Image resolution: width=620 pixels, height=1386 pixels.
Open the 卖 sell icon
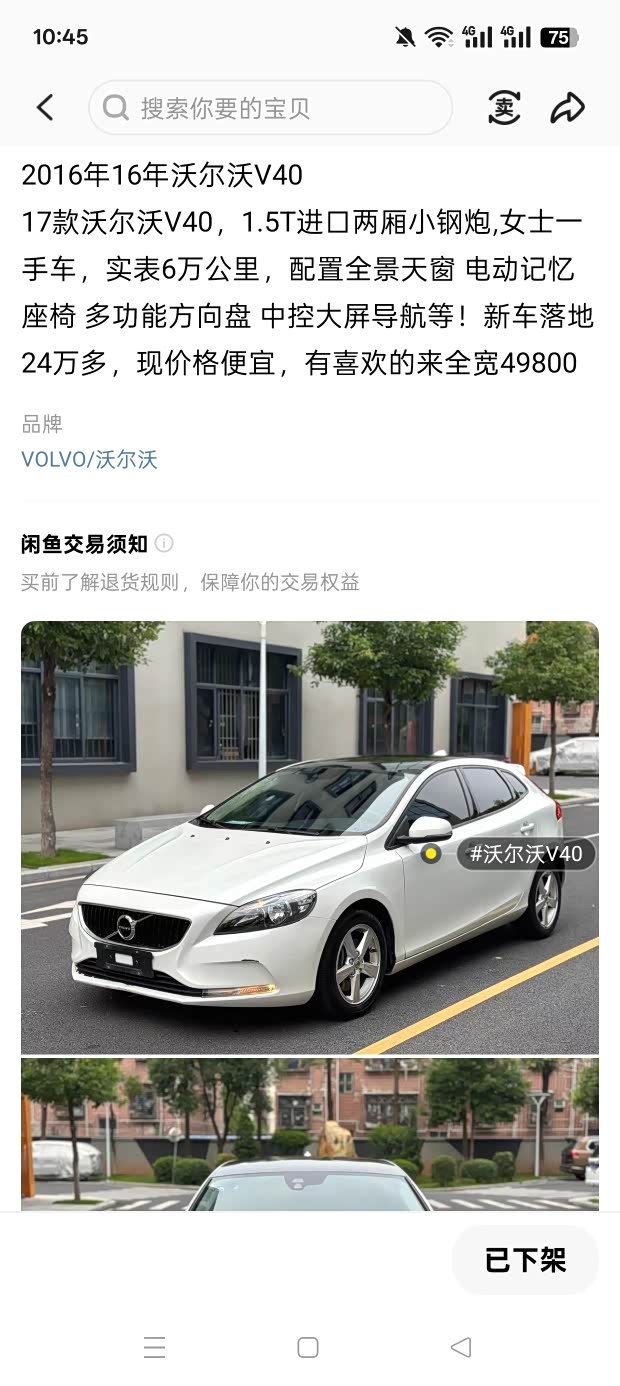[x=504, y=108]
